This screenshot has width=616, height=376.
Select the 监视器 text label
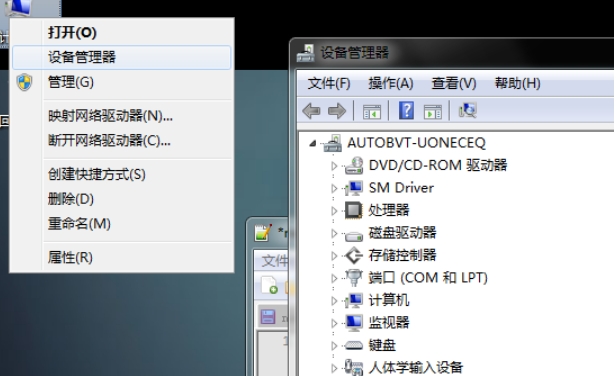point(389,323)
